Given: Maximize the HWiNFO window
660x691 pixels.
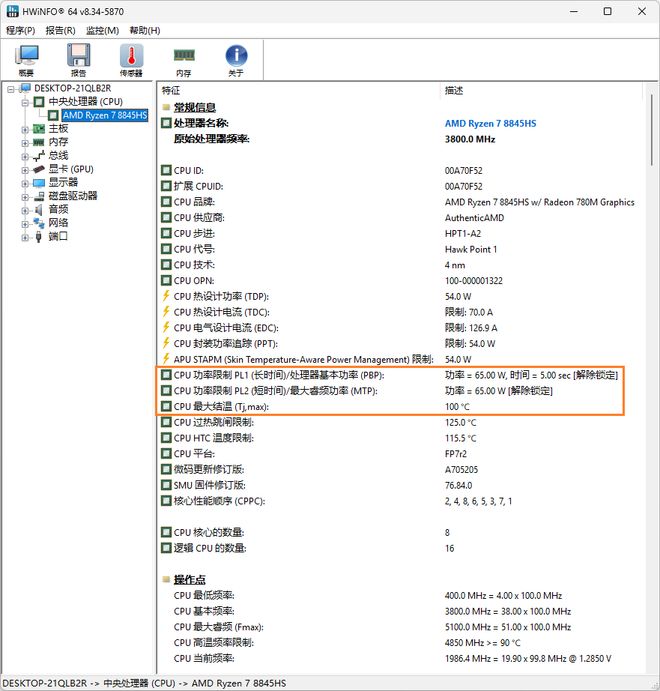Looking at the screenshot, I should click(608, 11).
